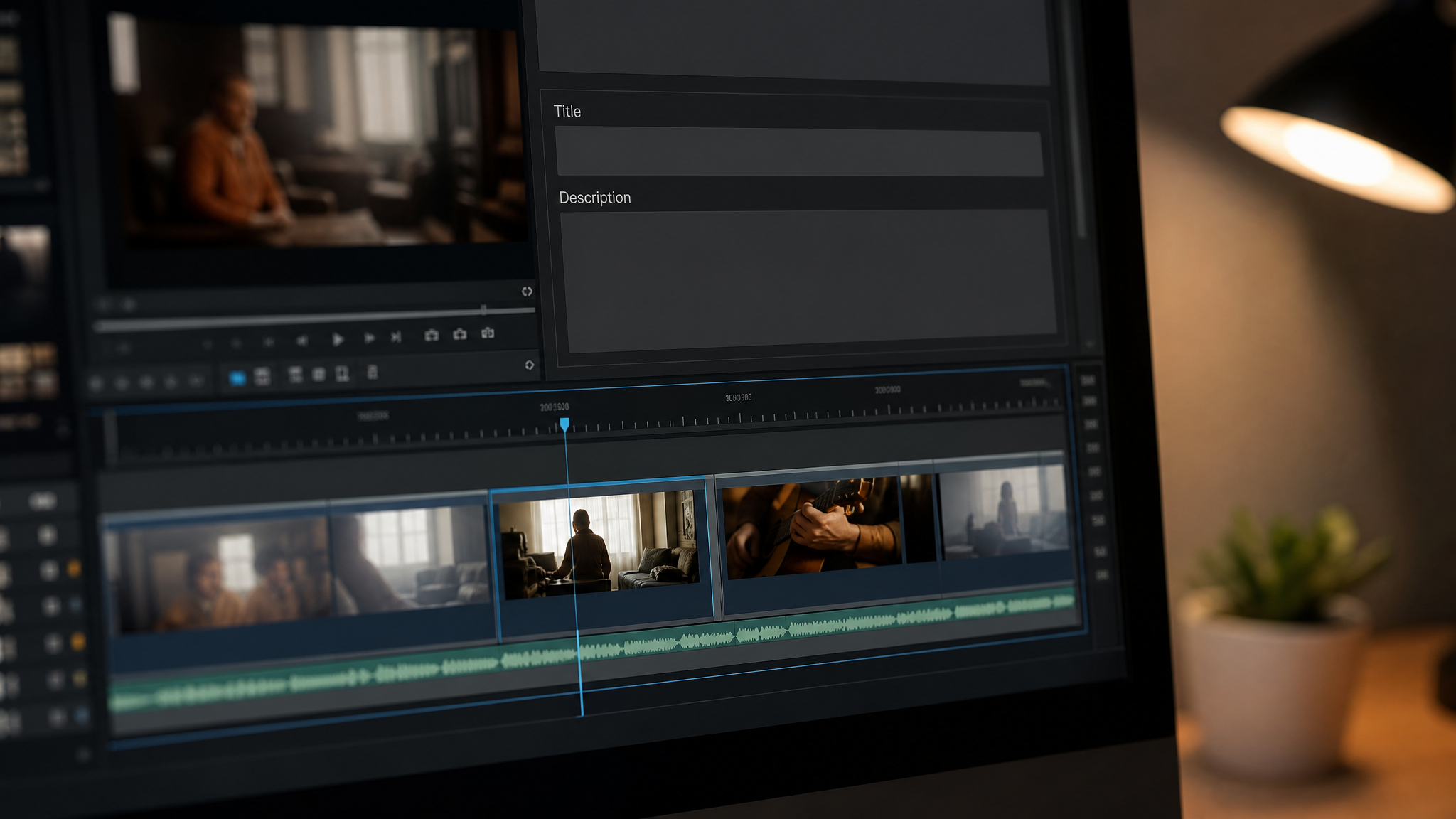This screenshot has height=819, width=1456.
Task: Select the woman-at-window clip at timeline end
Action: click(x=1004, y=511)
